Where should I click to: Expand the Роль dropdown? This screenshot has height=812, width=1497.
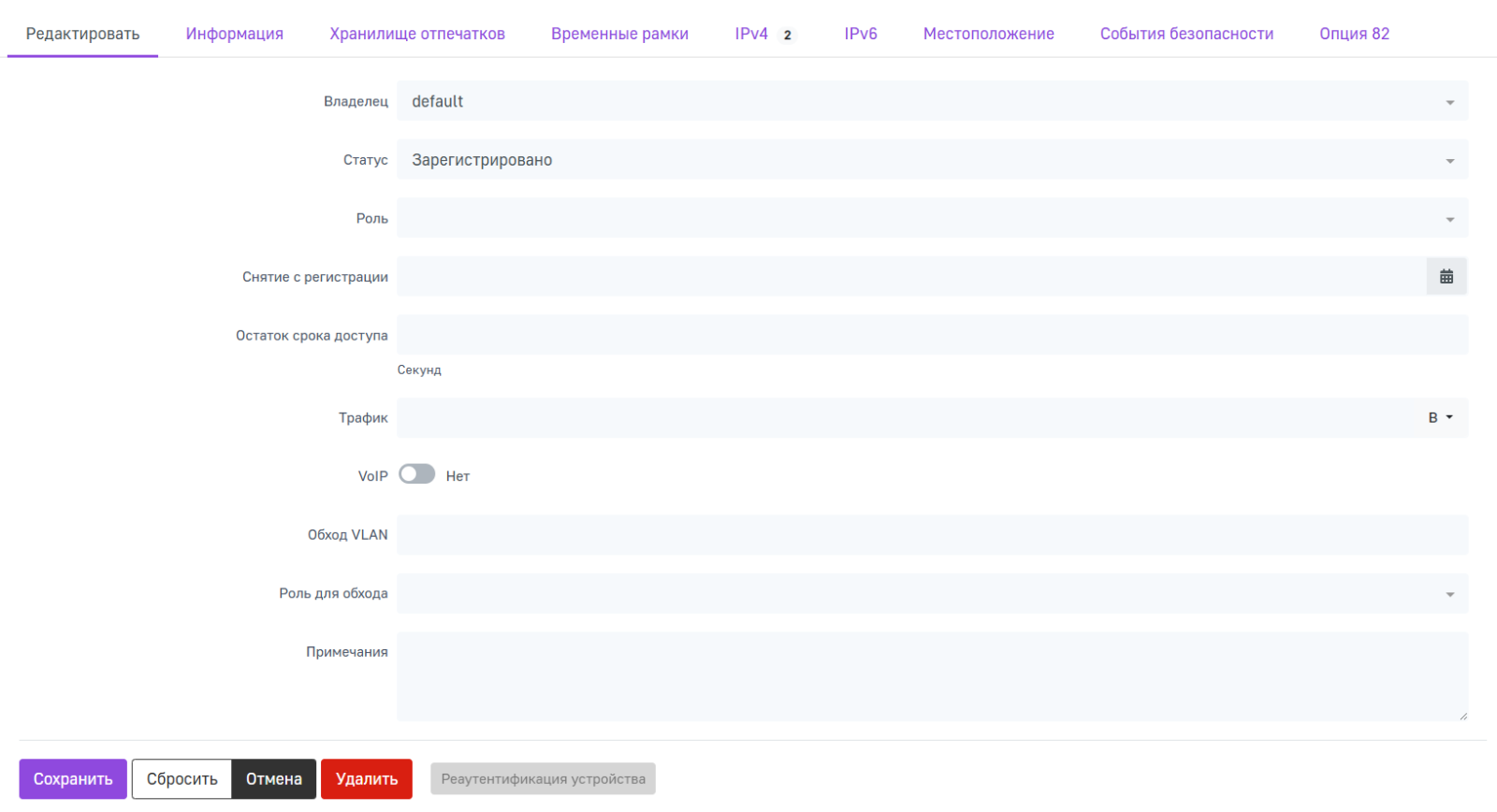(931, 219)
